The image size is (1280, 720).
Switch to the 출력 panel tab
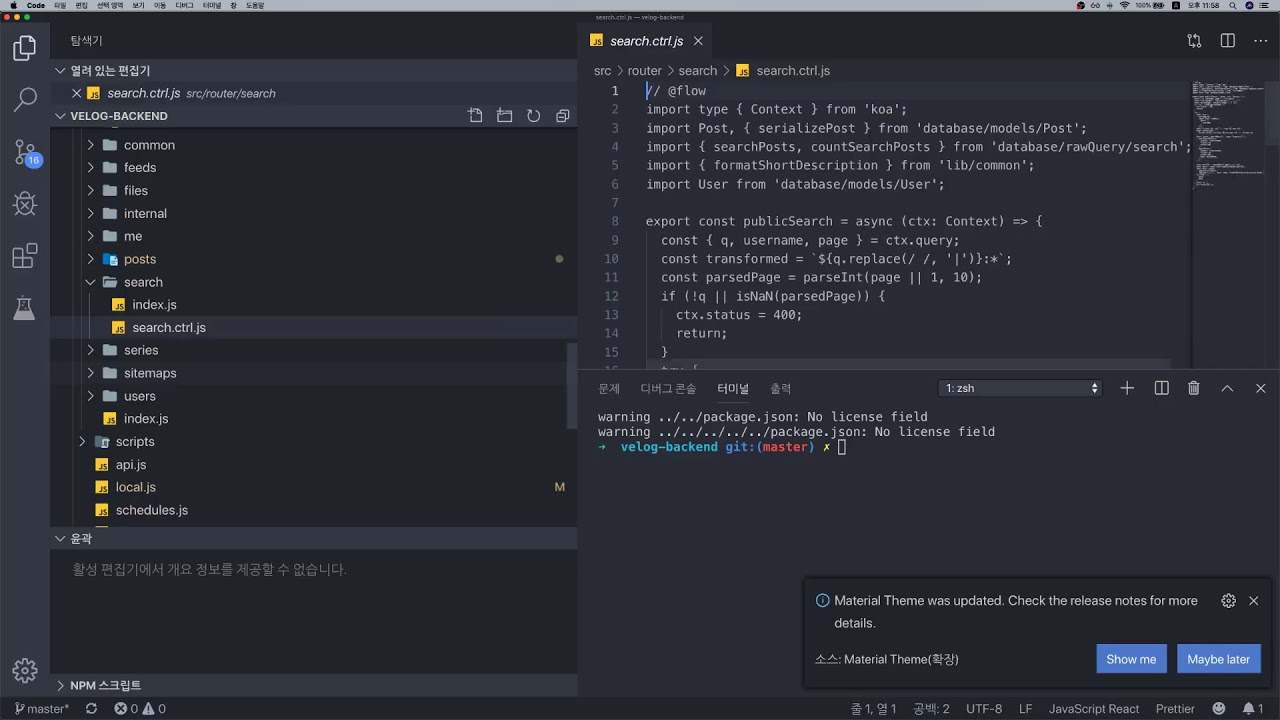pyautogui.click(x=780, y=389)
